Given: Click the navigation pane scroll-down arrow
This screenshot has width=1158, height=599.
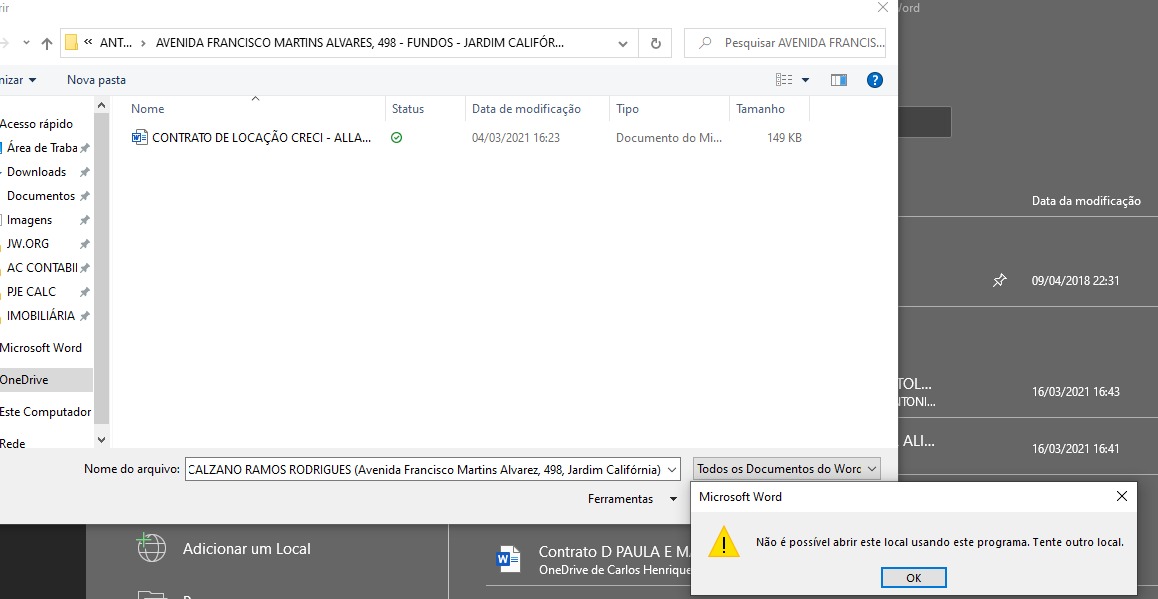Looking at the screenshot, I should click(x=102, y=439).
